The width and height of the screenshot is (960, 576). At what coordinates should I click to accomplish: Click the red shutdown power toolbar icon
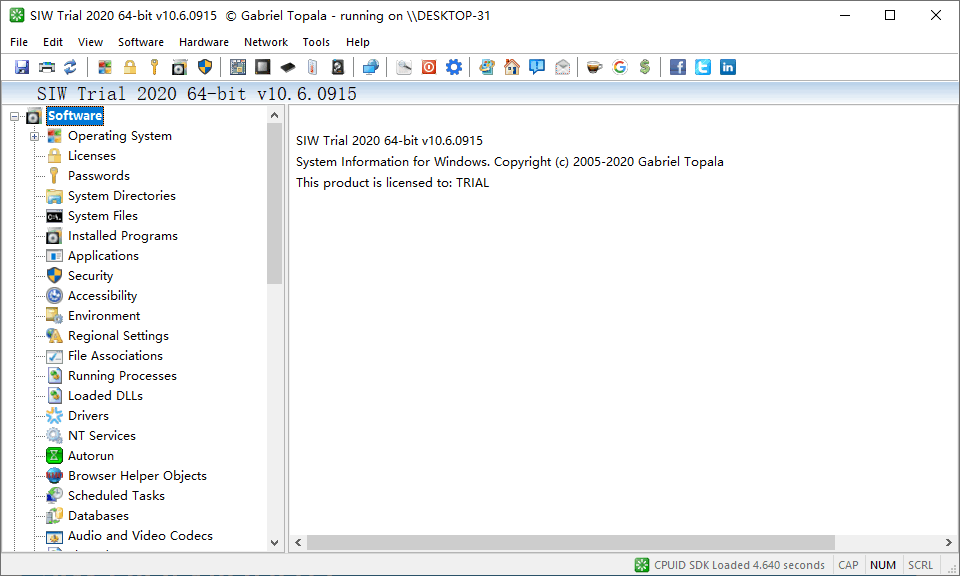click(x=429, y=67)
